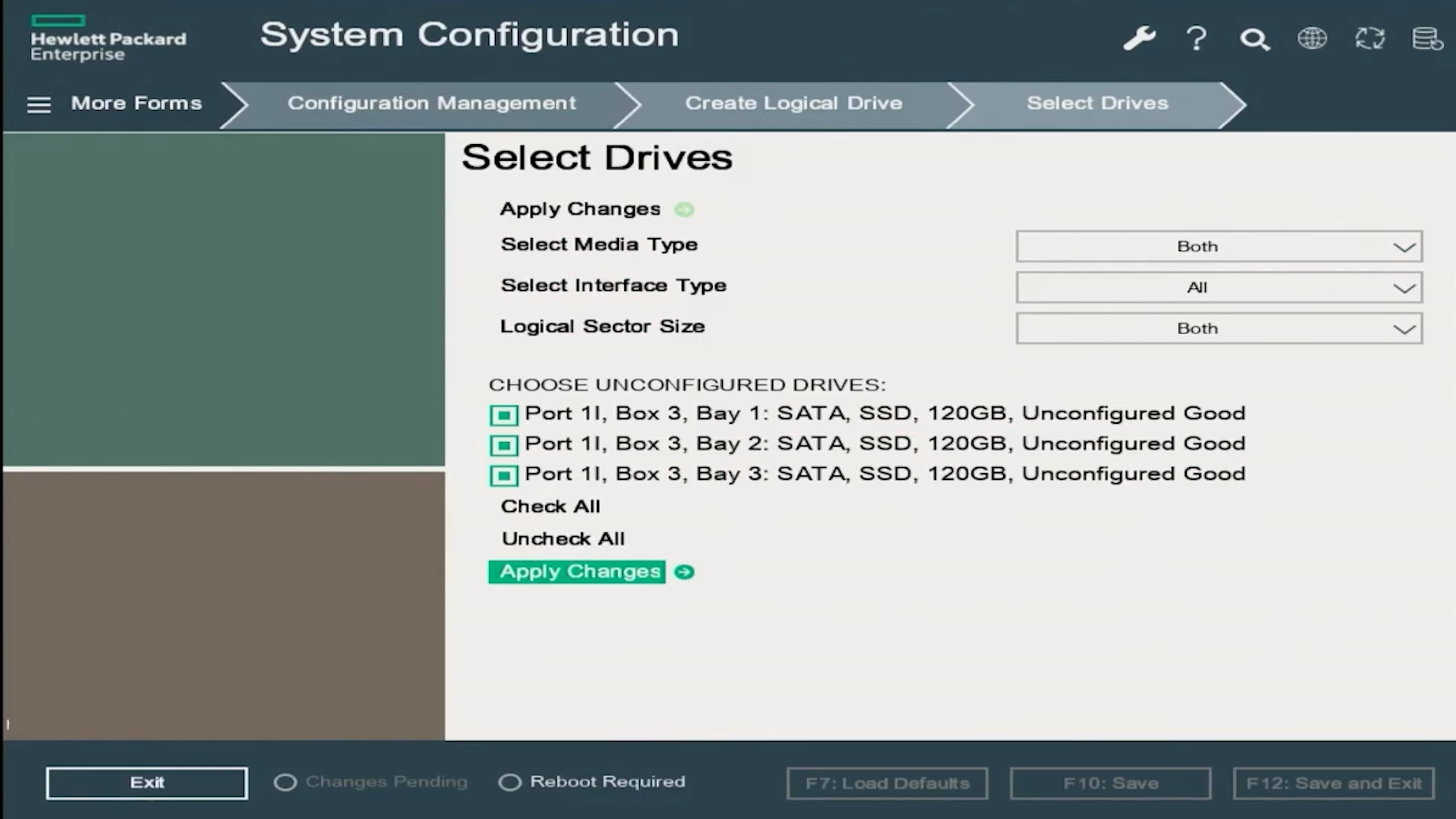Click the Hewlett Packard Enterprise logo
The image size is (1456, 819).
[x=108, y=38]
